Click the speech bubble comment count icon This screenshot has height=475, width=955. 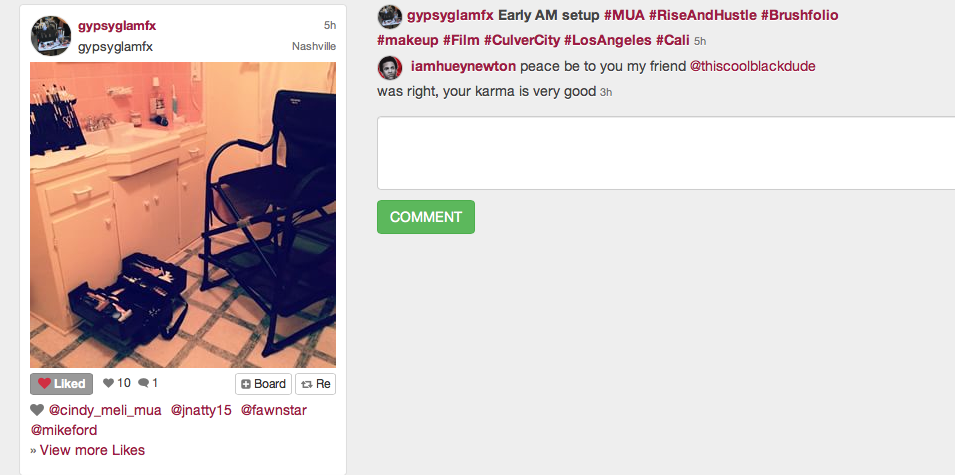point(144,383)
